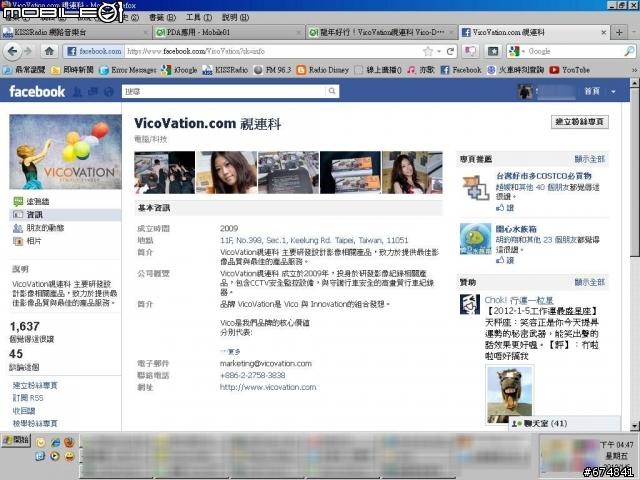Screen dimensions: 640x480
Task: Click 訂閱 RSS in sidebar
Action: pos(28,398)
